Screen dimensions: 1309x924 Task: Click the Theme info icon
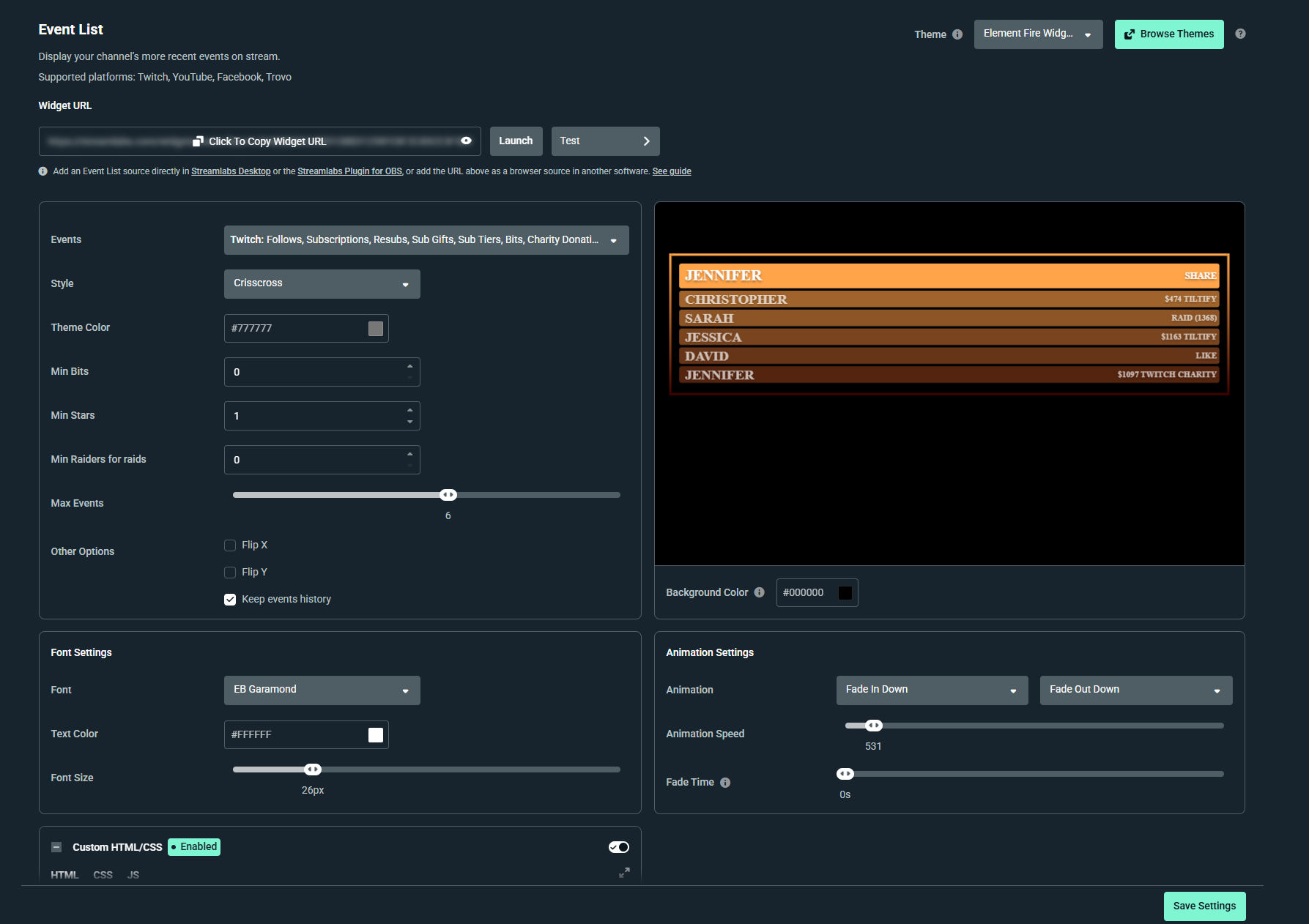(957, 34)
